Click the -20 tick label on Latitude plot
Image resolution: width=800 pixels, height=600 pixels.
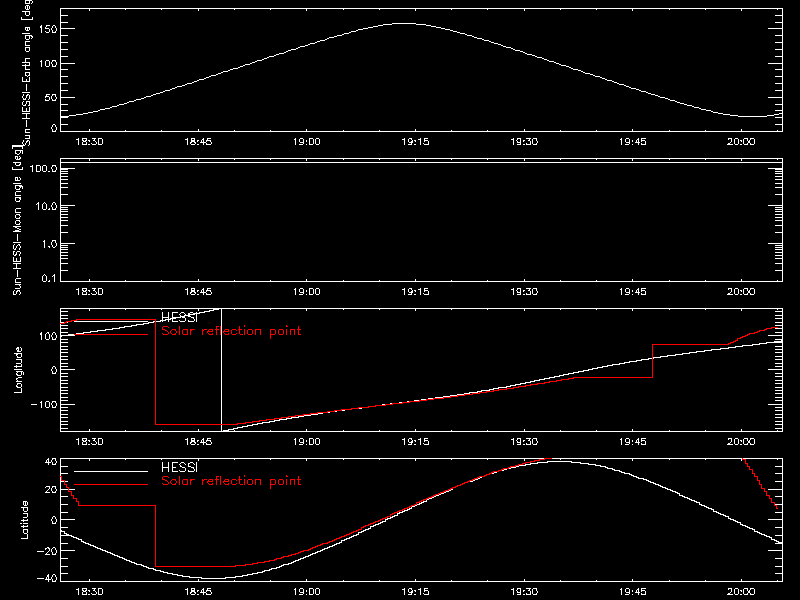pos(47,551)
